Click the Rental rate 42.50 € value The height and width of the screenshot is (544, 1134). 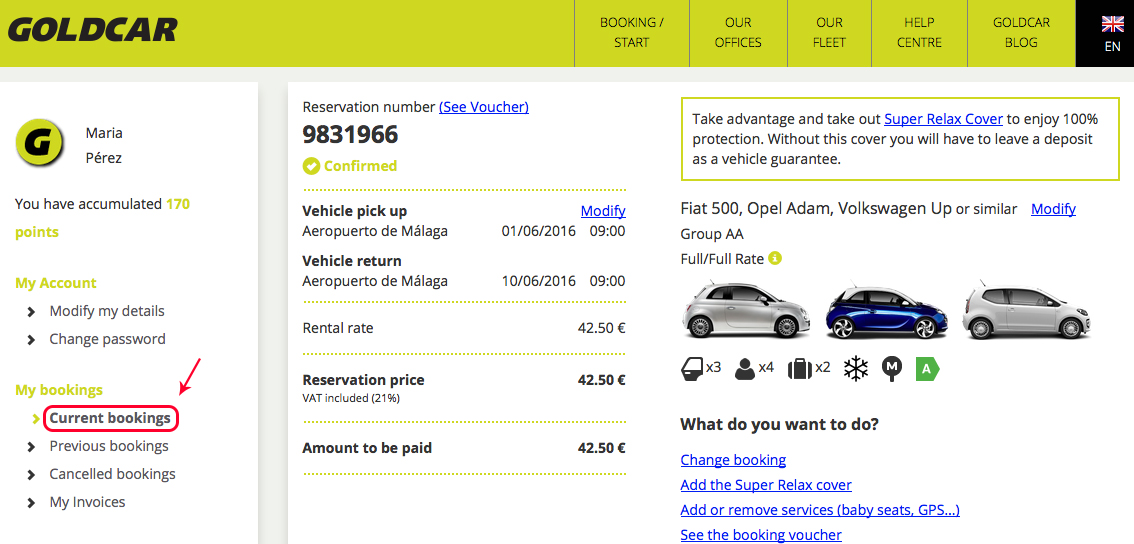tap(602, 328)
